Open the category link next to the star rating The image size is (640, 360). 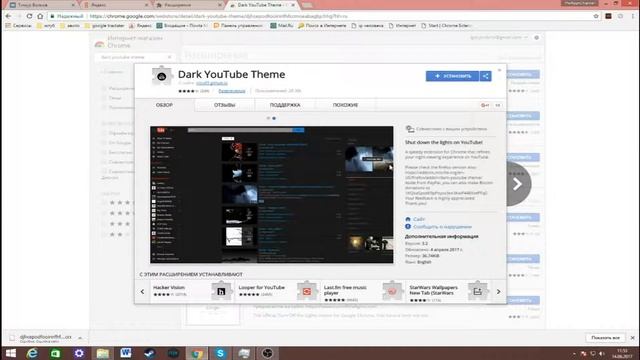click(x=232, y=91)
